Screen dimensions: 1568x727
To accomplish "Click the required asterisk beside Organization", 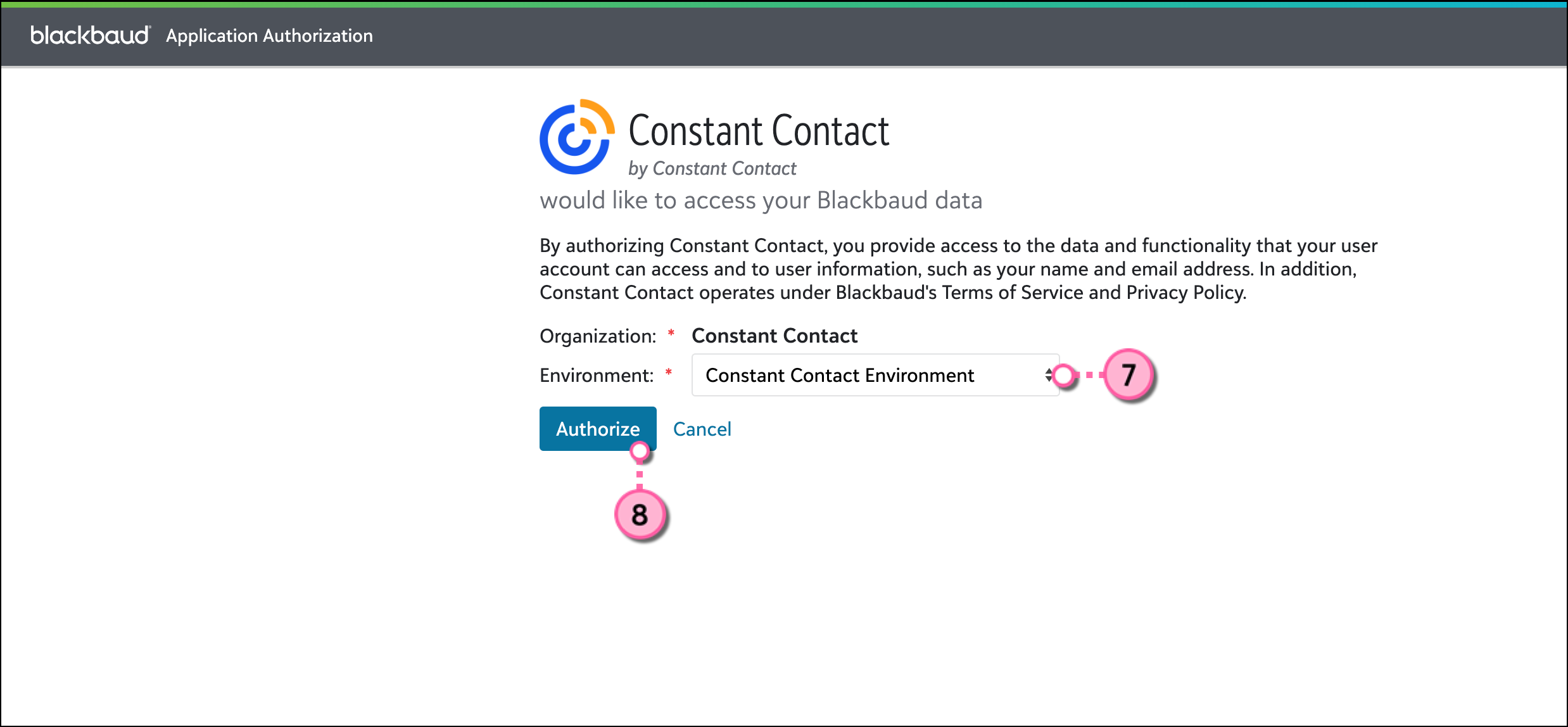I will click(x=671, y=333).
